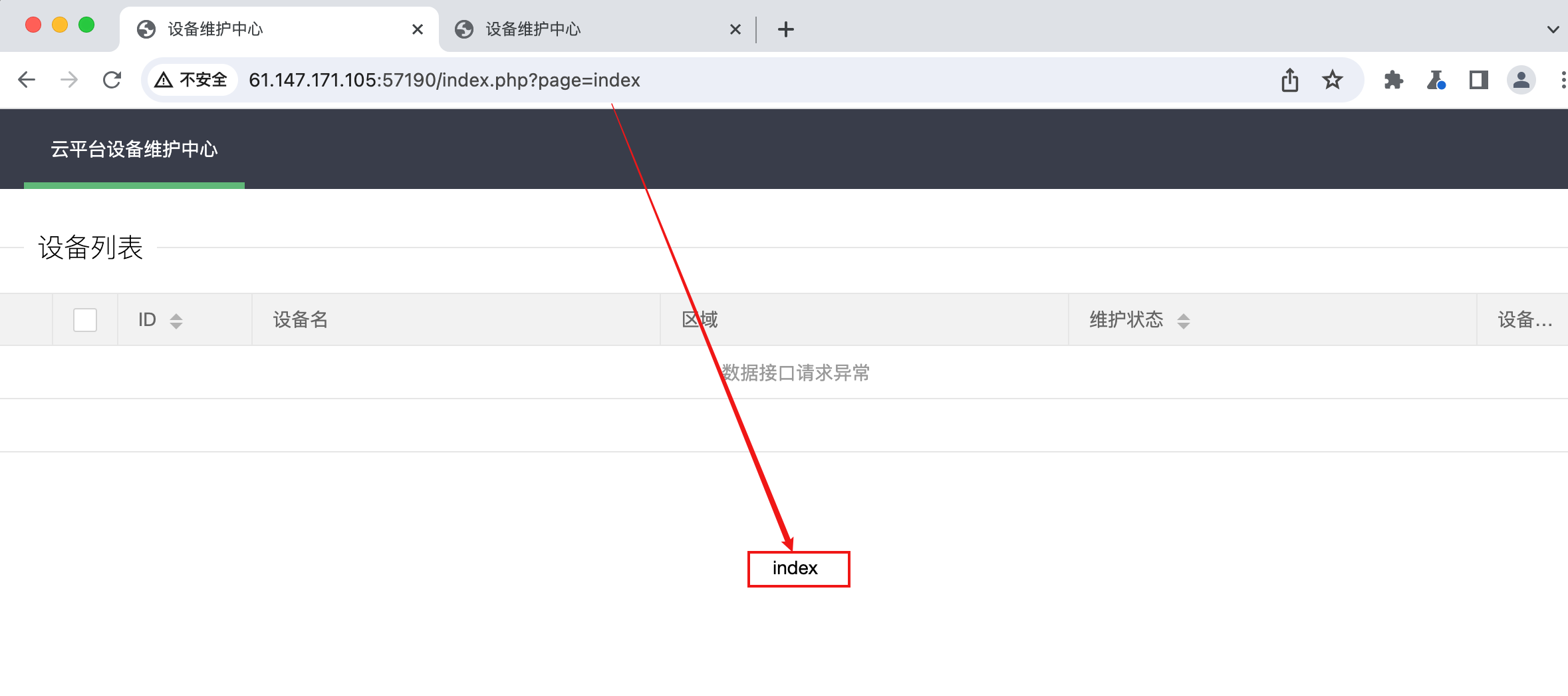Click the experiments flask icon
This screenshot has height=696, width=1568.
pos(1436,79)
